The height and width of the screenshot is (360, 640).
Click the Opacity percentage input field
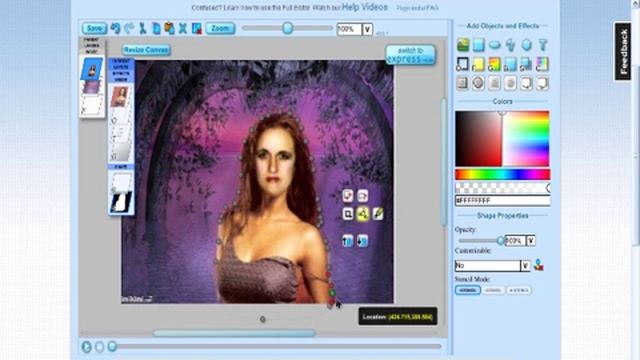tap(515, 241)
